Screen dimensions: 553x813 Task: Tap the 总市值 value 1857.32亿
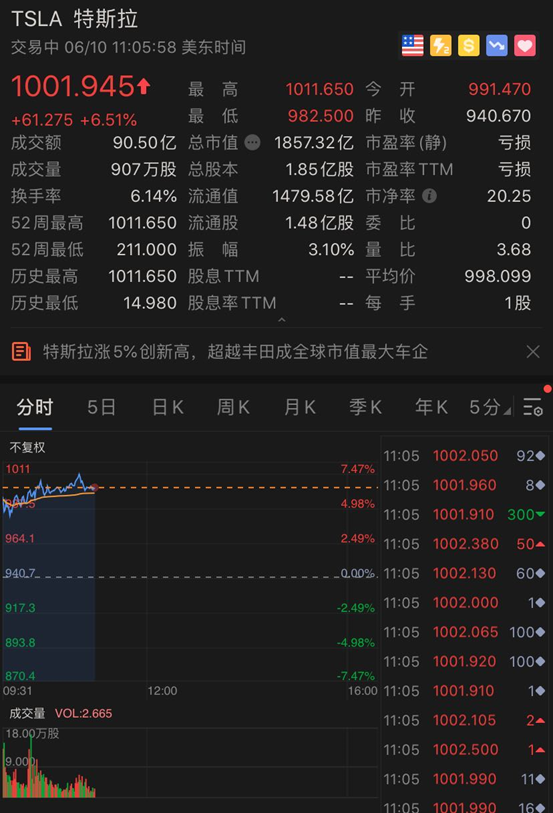314,143
